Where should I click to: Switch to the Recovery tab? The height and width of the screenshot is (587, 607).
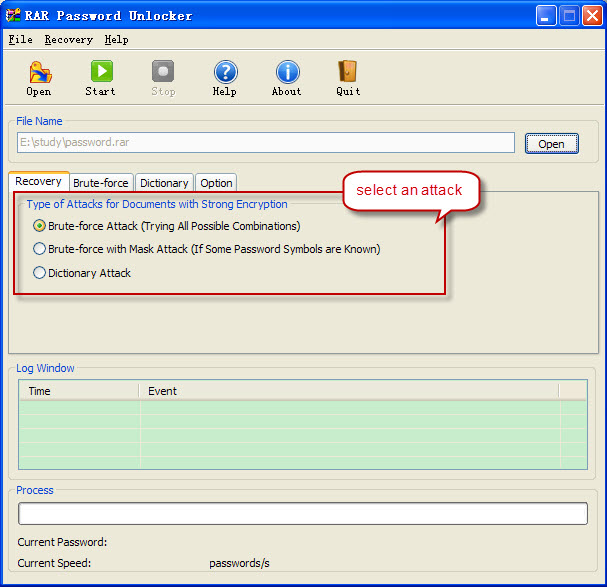point(39,182)
